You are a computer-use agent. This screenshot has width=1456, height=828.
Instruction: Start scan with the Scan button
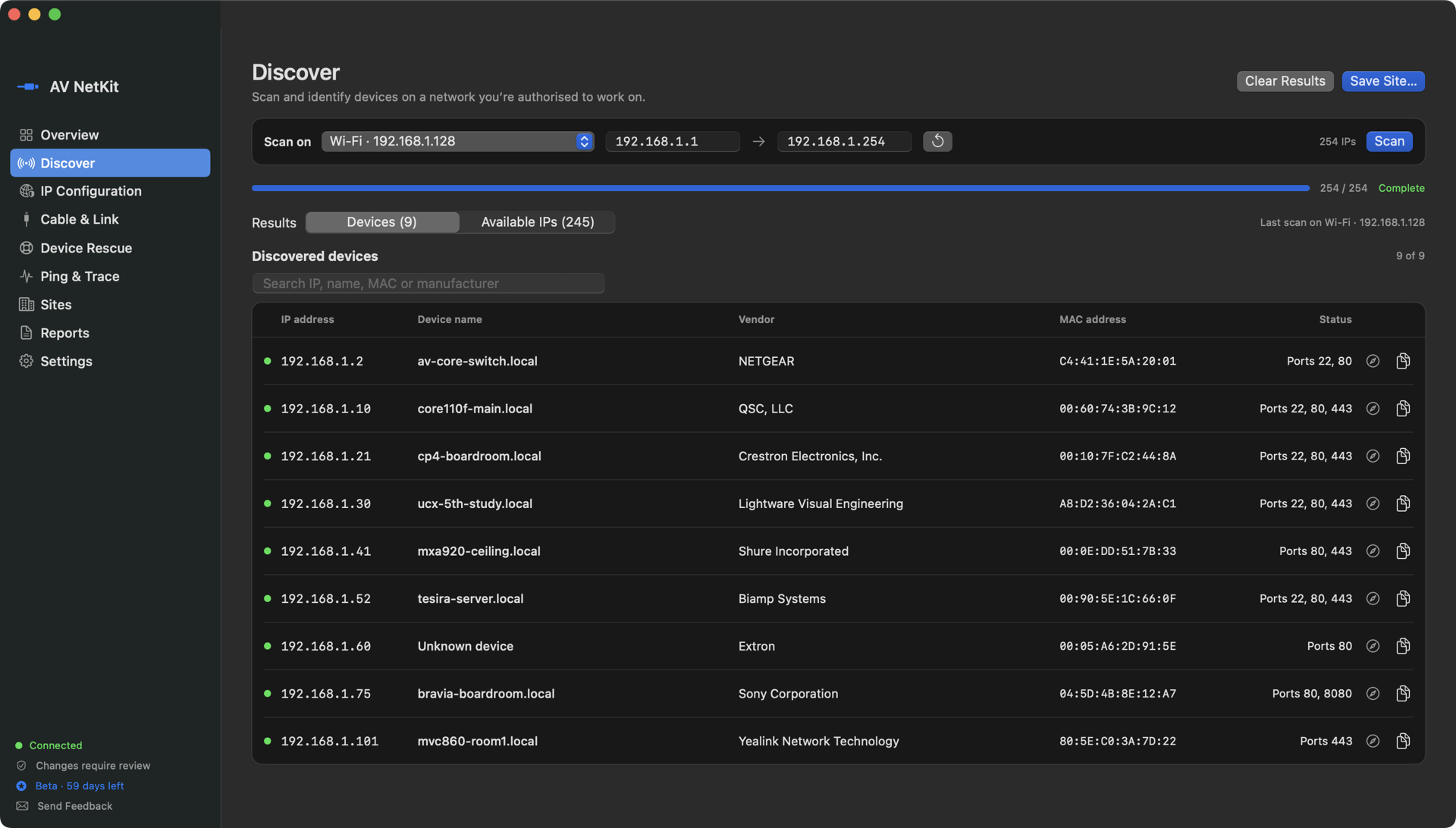1389,141
